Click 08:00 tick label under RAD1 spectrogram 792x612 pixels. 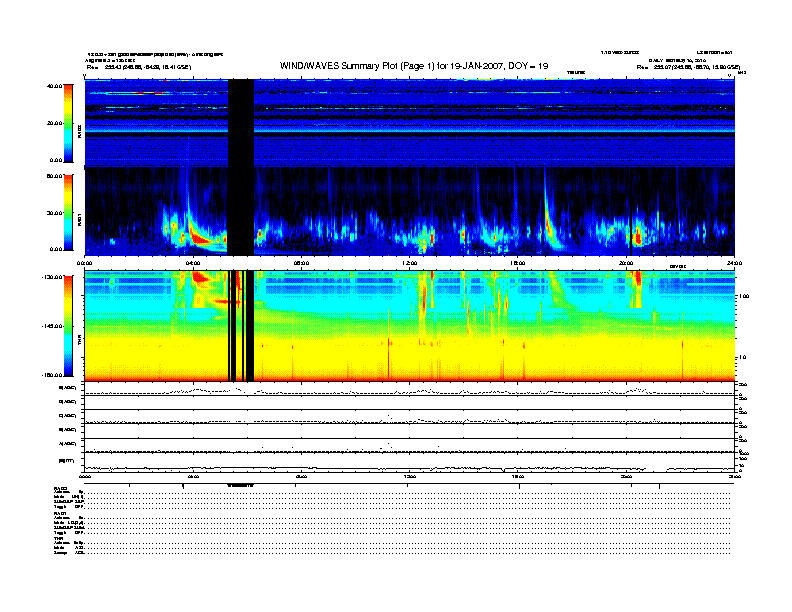tap(302, 263)
